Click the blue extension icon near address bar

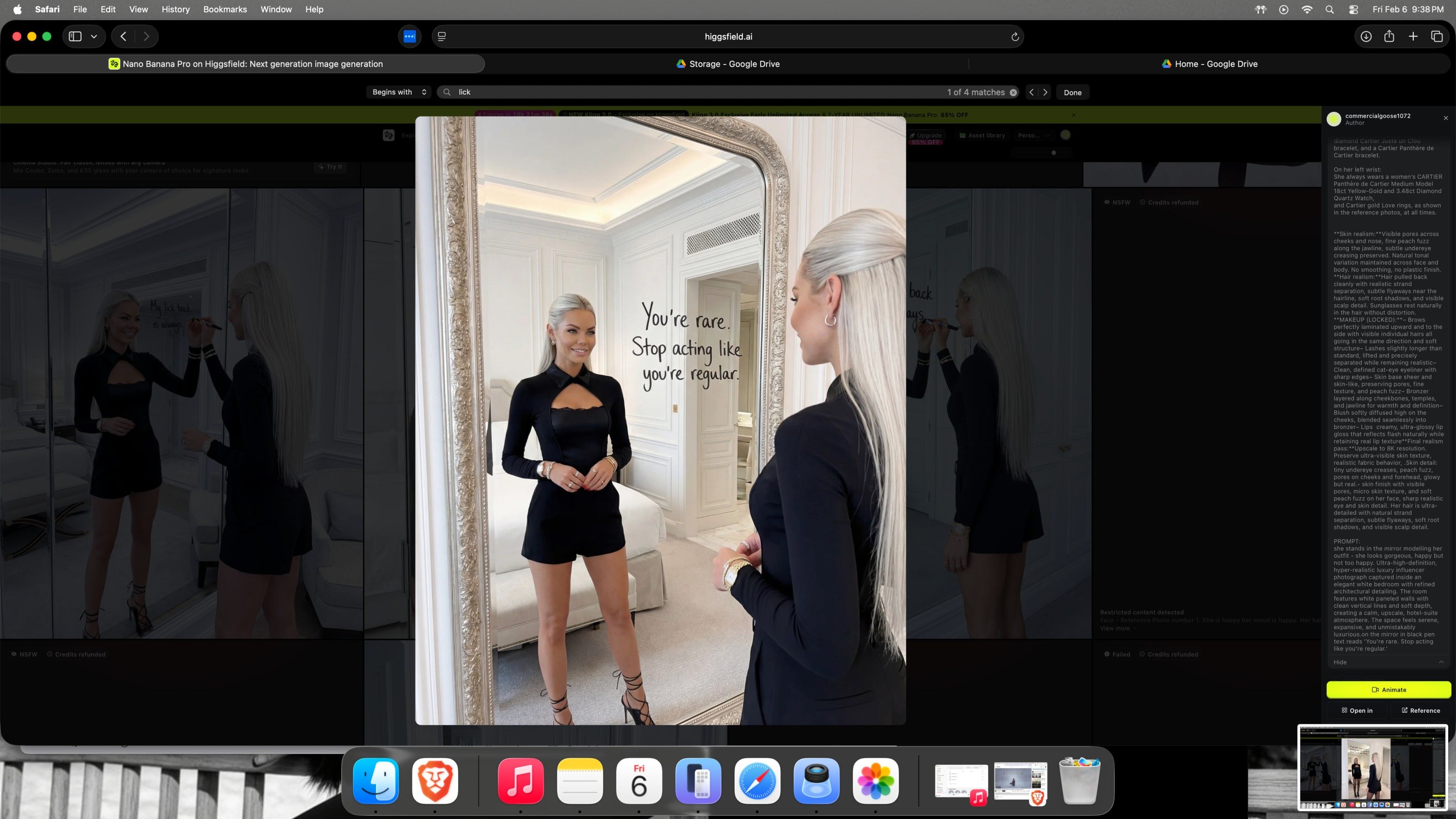tap(409, 37)
